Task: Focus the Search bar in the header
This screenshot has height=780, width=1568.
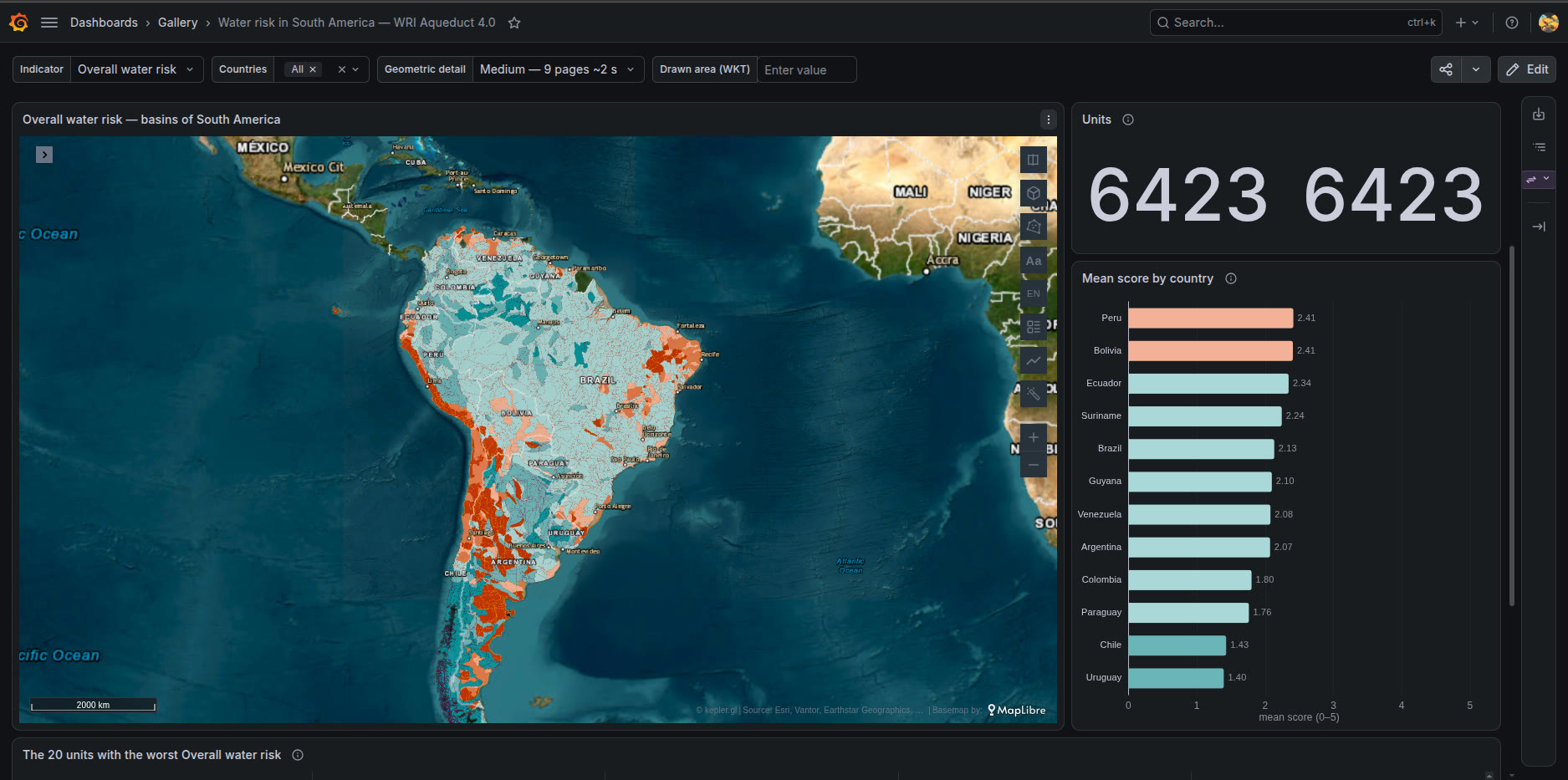Action: pyautogui.click(x=1296, y=23)
